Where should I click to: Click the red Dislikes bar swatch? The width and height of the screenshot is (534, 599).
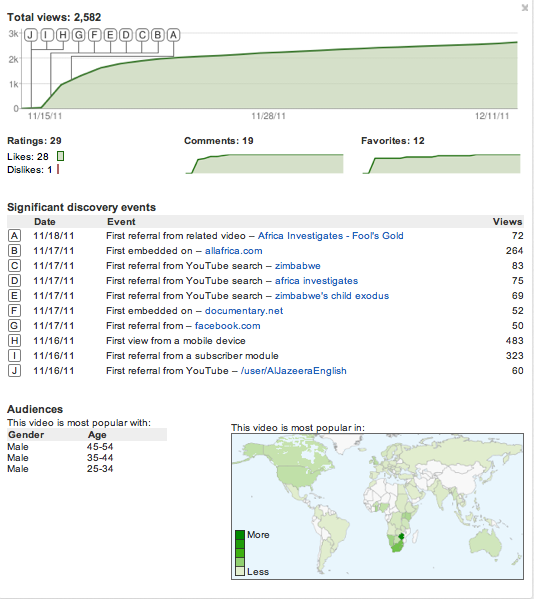click(58, 169)
